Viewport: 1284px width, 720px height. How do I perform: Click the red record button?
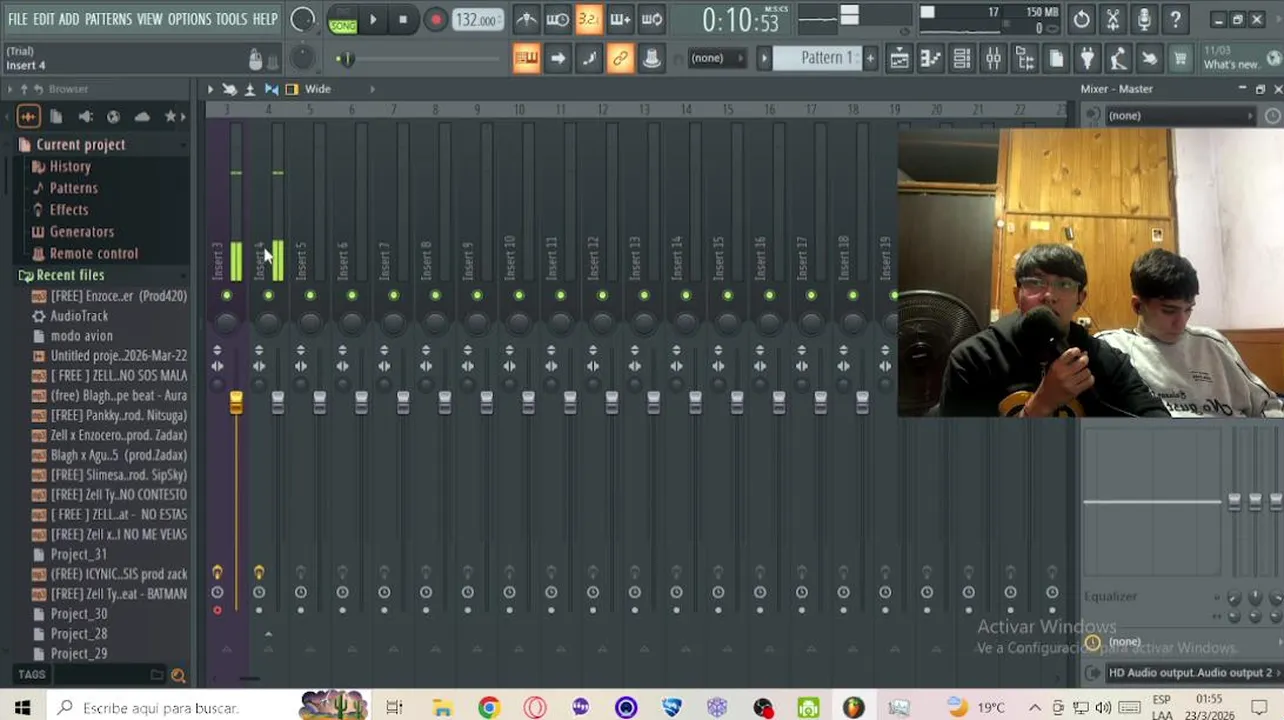pos(435,19)
